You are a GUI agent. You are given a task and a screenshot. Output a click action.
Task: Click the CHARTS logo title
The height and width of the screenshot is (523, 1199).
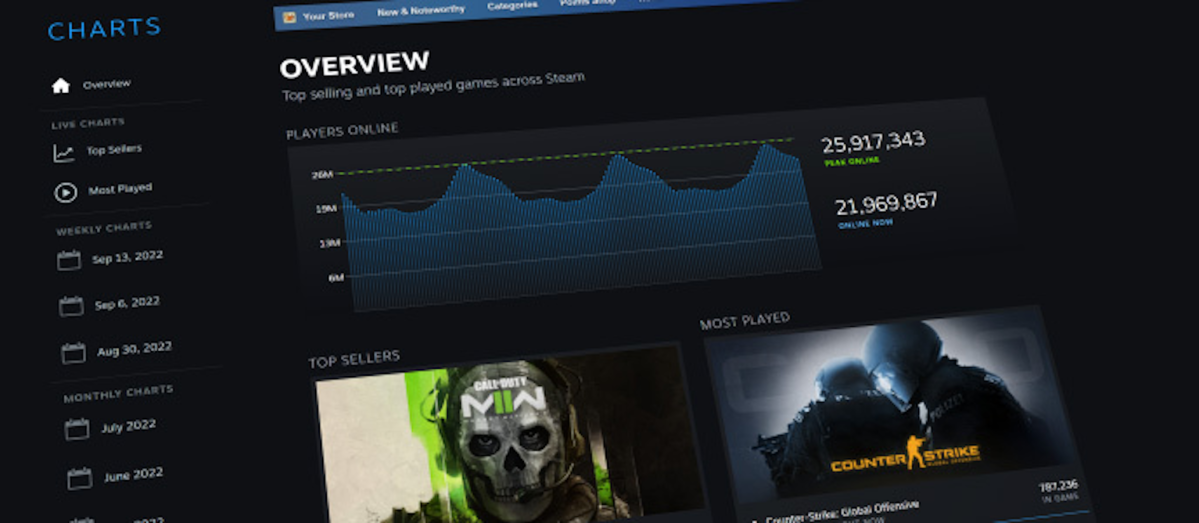click(x=104, y=29)
